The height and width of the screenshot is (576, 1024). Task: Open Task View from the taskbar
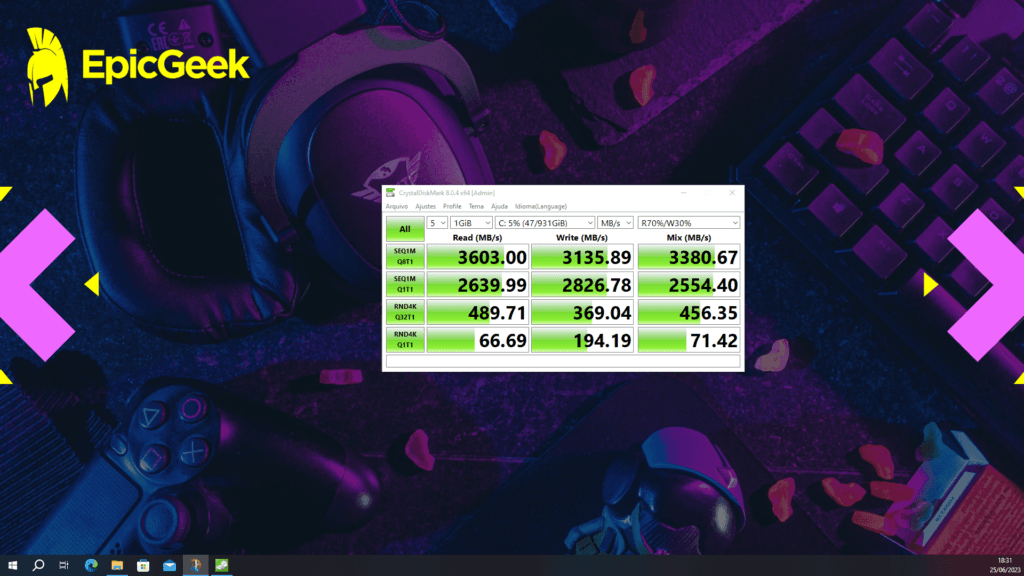point(62,565)
